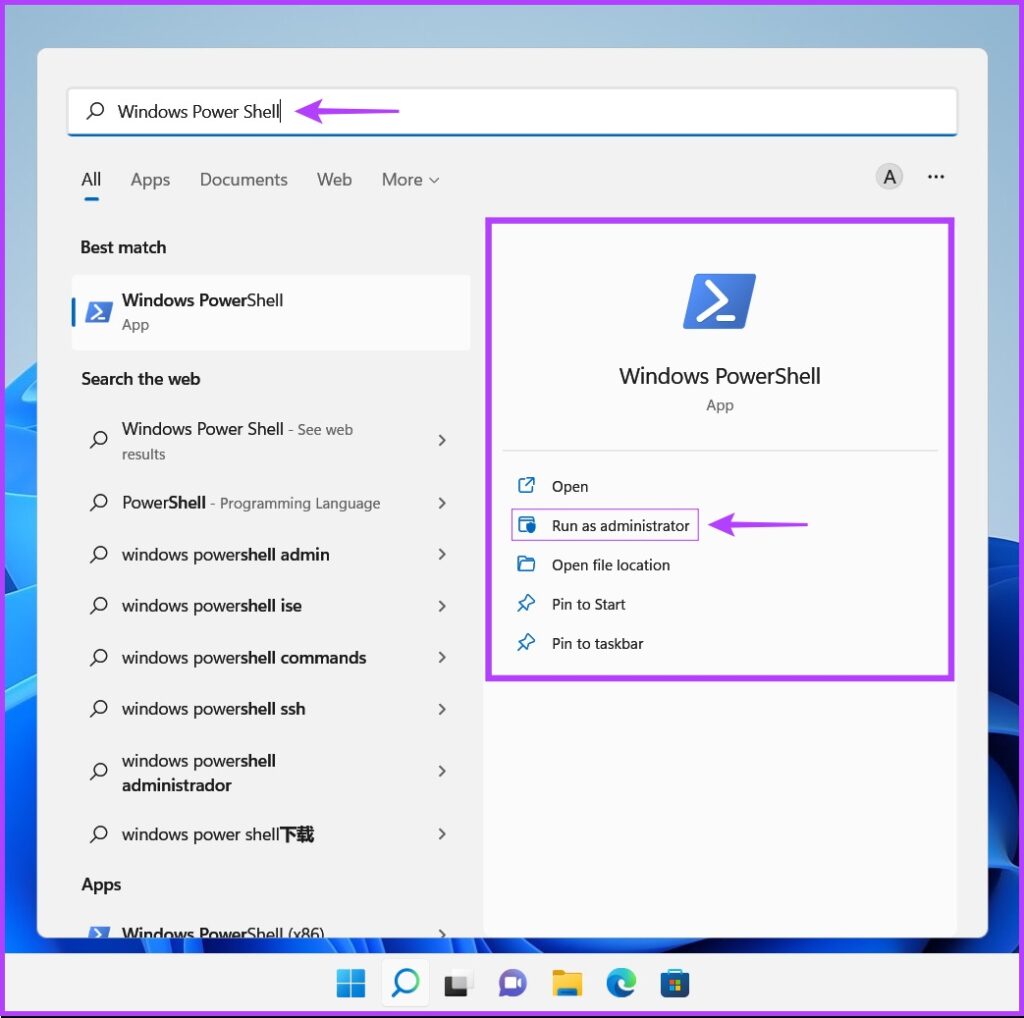Expand the More filter dropdown
1024x1018 pixels.
pos(410,180)
